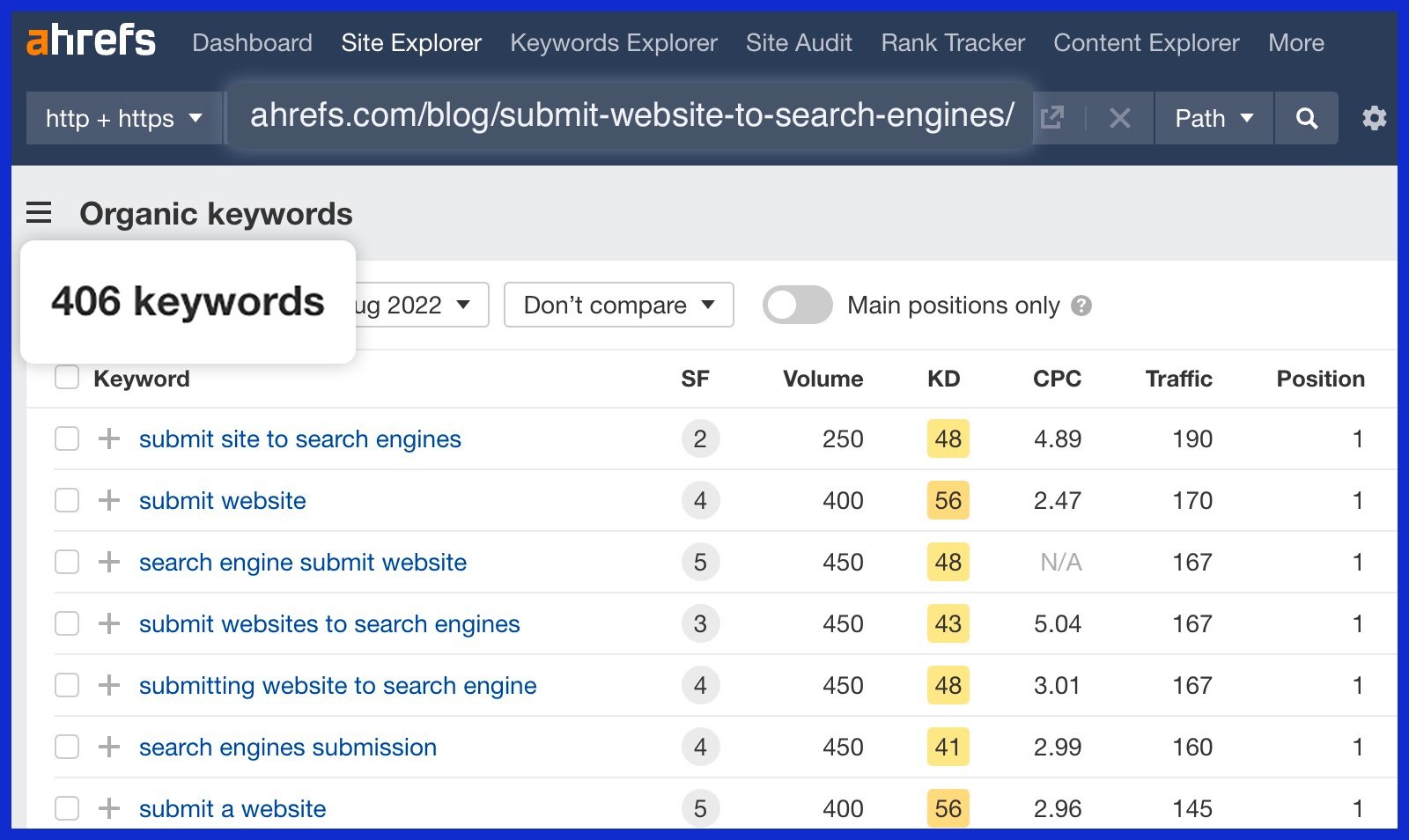
Task: Select all keywords via the header checkbox
Action: point(66,377)
